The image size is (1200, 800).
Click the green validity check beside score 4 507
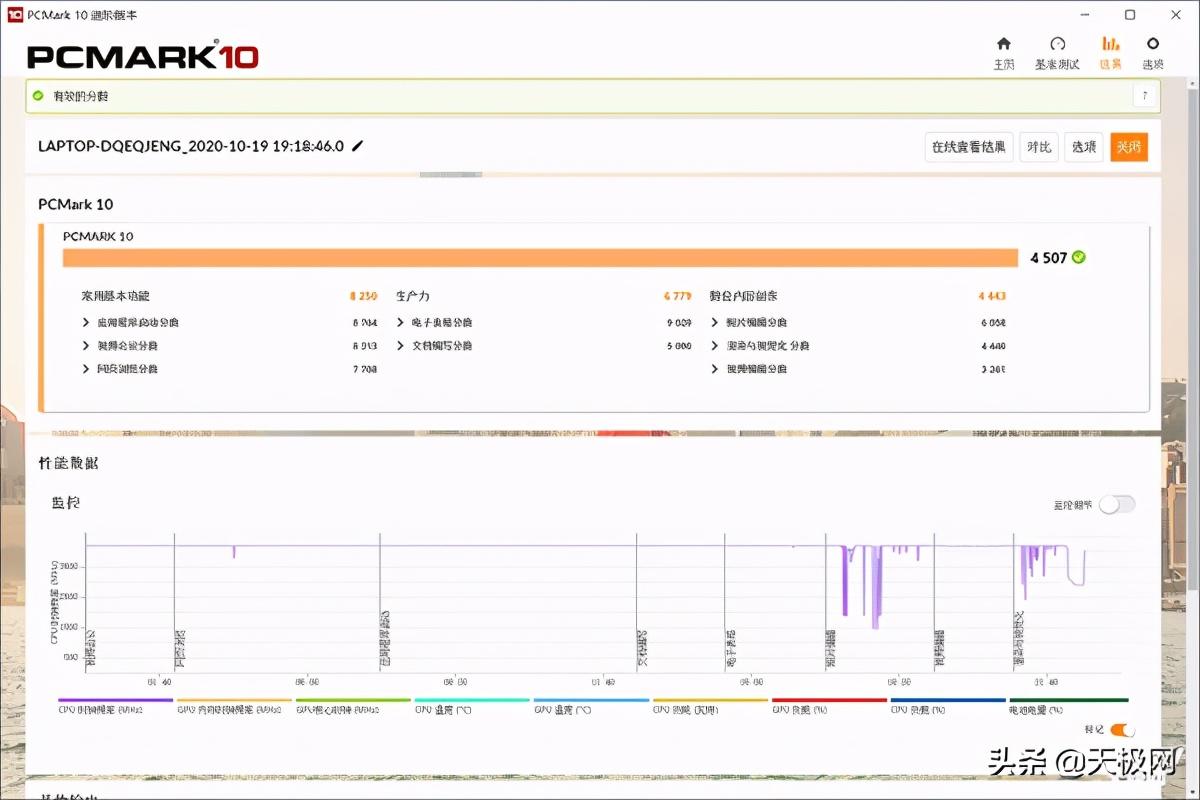click(x=1078, y=257)
